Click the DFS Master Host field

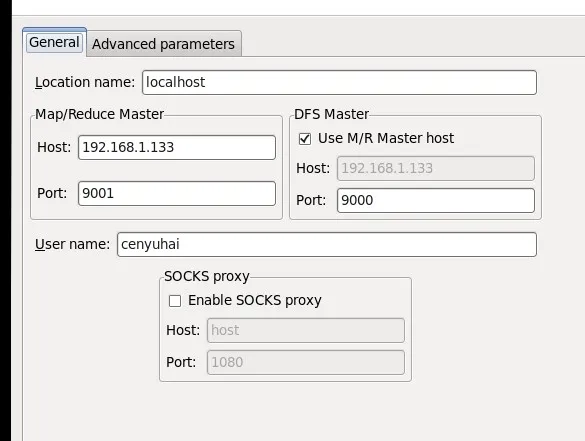tap(436, 168)
